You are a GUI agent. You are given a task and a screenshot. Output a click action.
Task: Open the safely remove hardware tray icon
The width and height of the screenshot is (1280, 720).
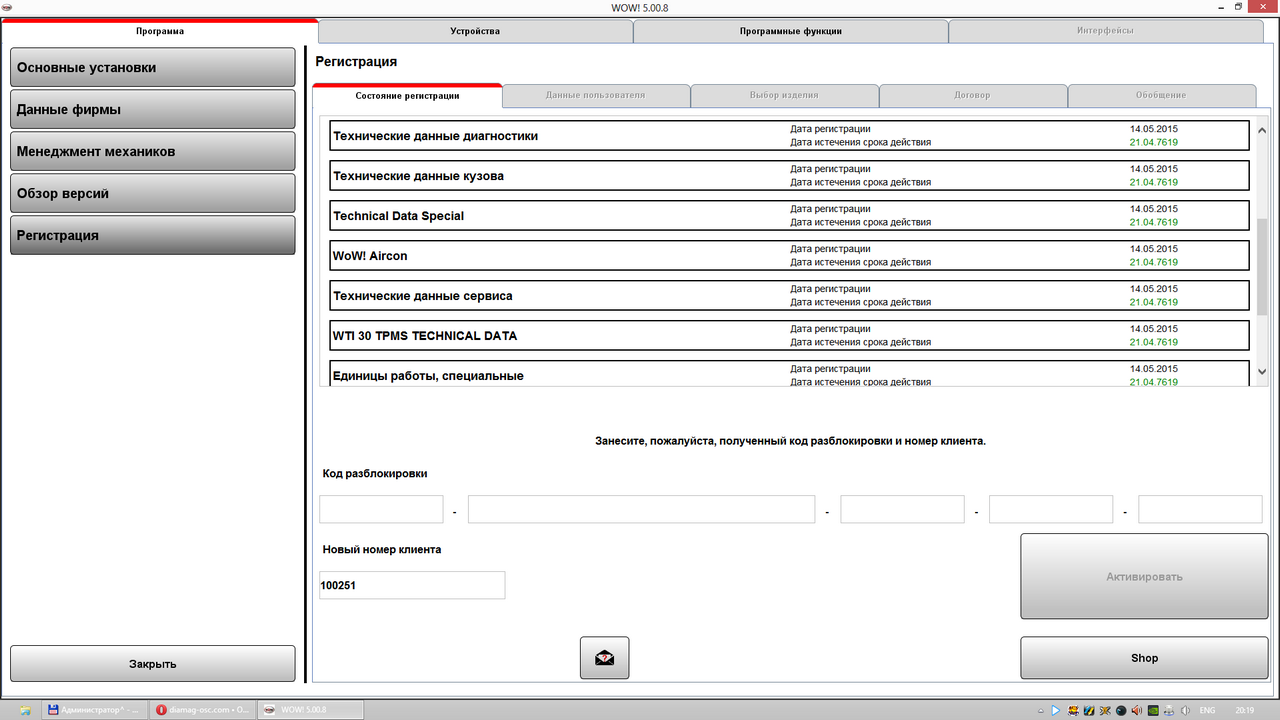pos(1169,710)
